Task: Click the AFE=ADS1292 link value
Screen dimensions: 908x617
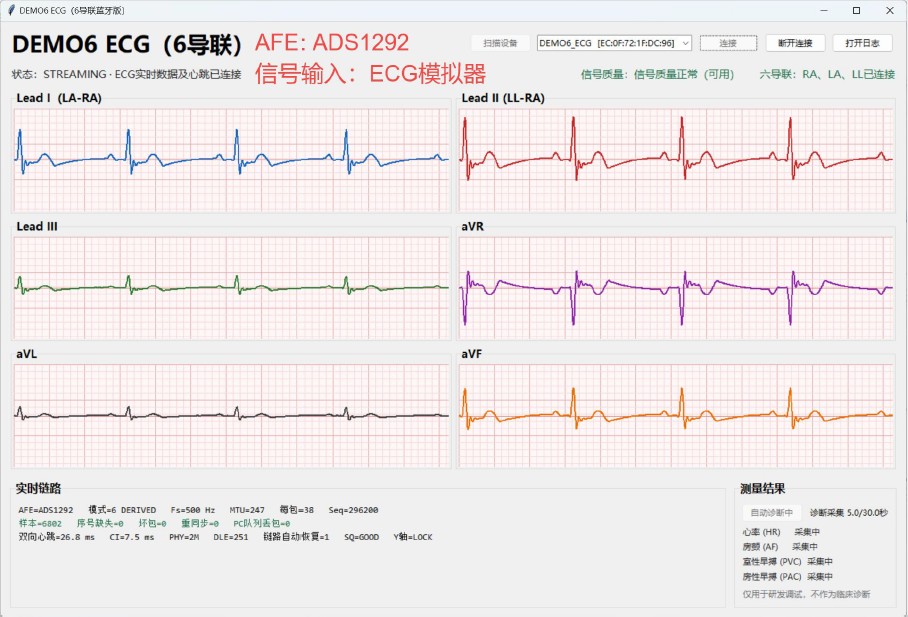Action: coord(46,510)
